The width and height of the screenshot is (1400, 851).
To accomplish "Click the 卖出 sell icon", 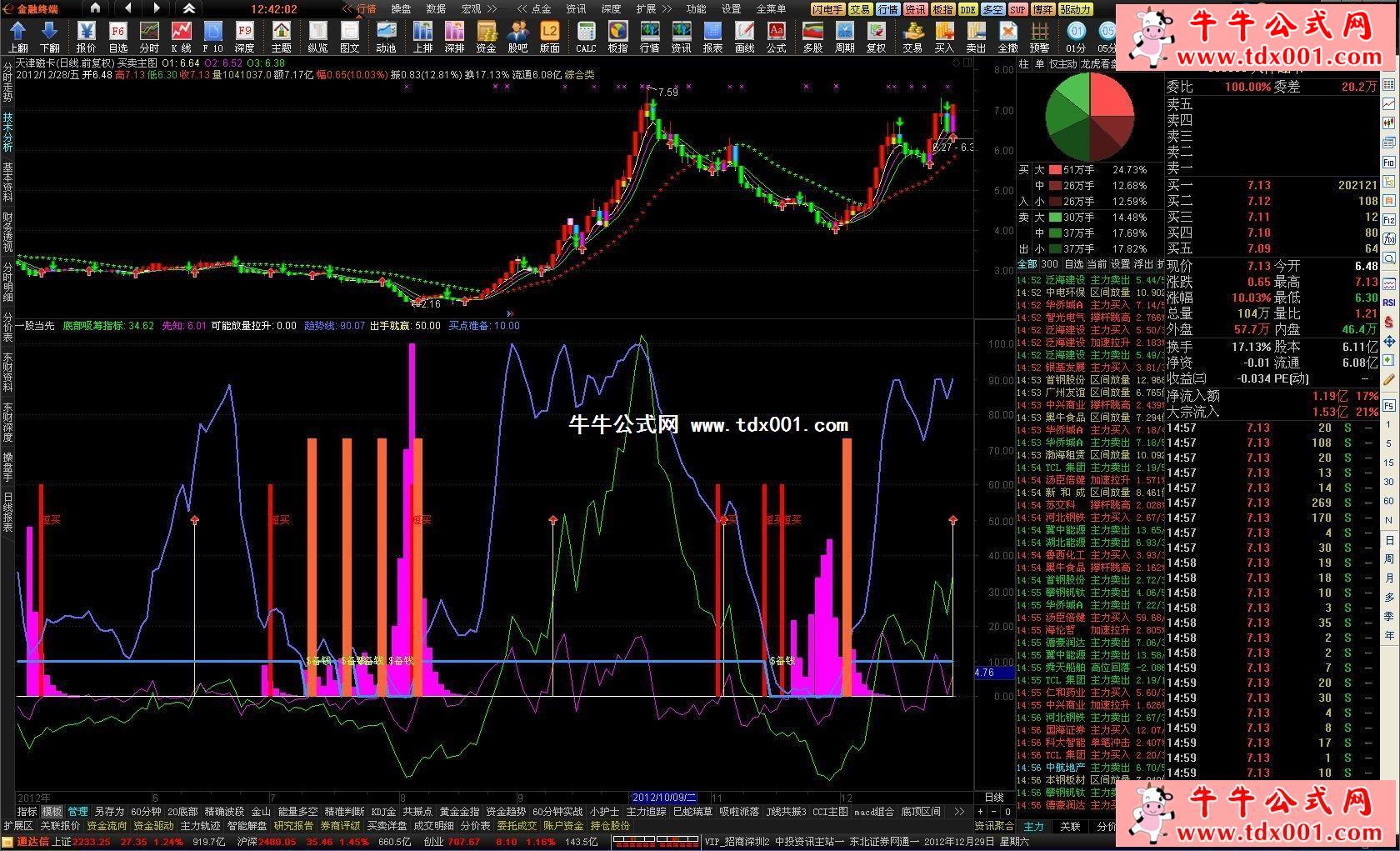I will pos(976,38).
